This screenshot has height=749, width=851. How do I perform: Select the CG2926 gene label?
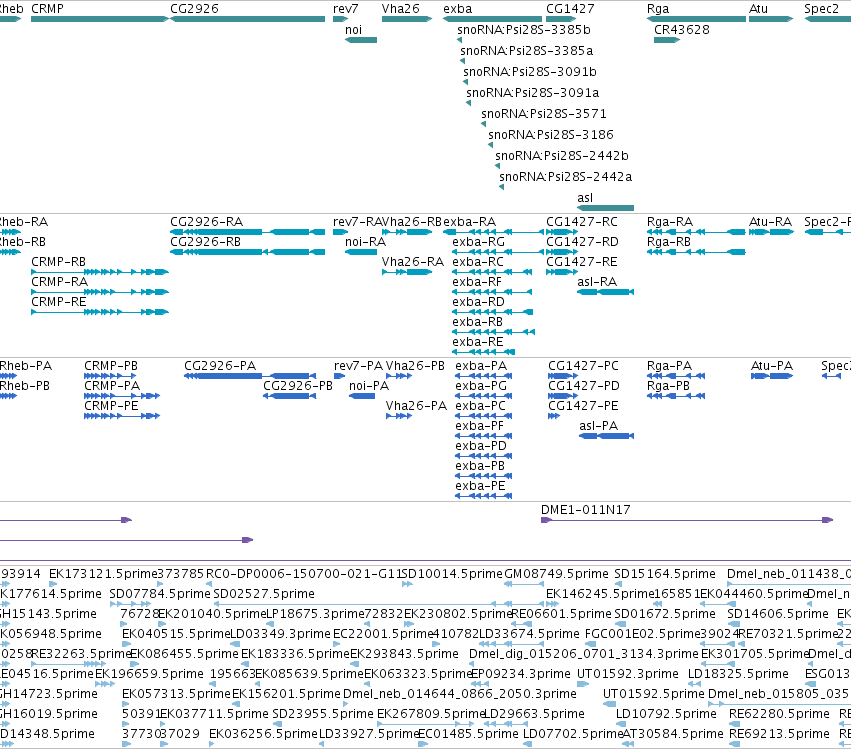(194, 9)
